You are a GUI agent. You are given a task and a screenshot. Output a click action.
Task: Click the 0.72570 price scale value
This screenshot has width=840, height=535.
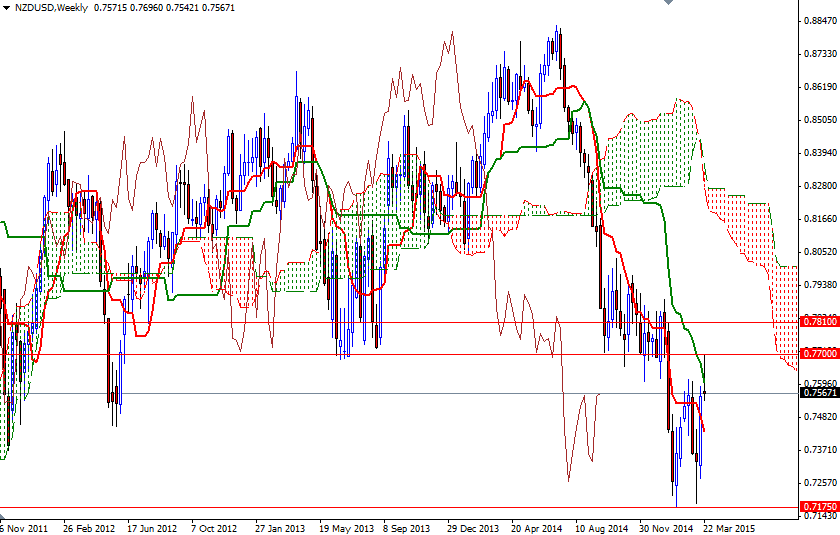[x=820, y=483]
